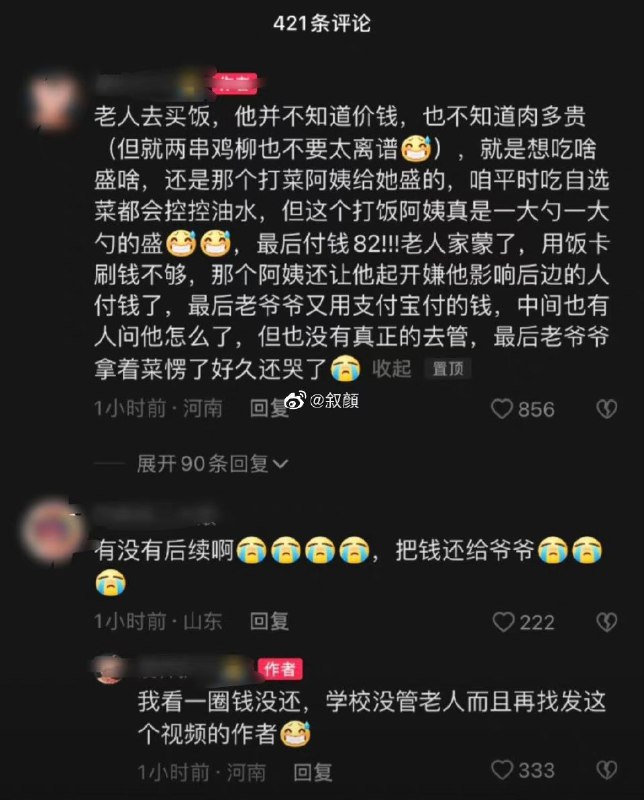
Task: Click the 置顶 pinned tag
Action: coord(448,368)
